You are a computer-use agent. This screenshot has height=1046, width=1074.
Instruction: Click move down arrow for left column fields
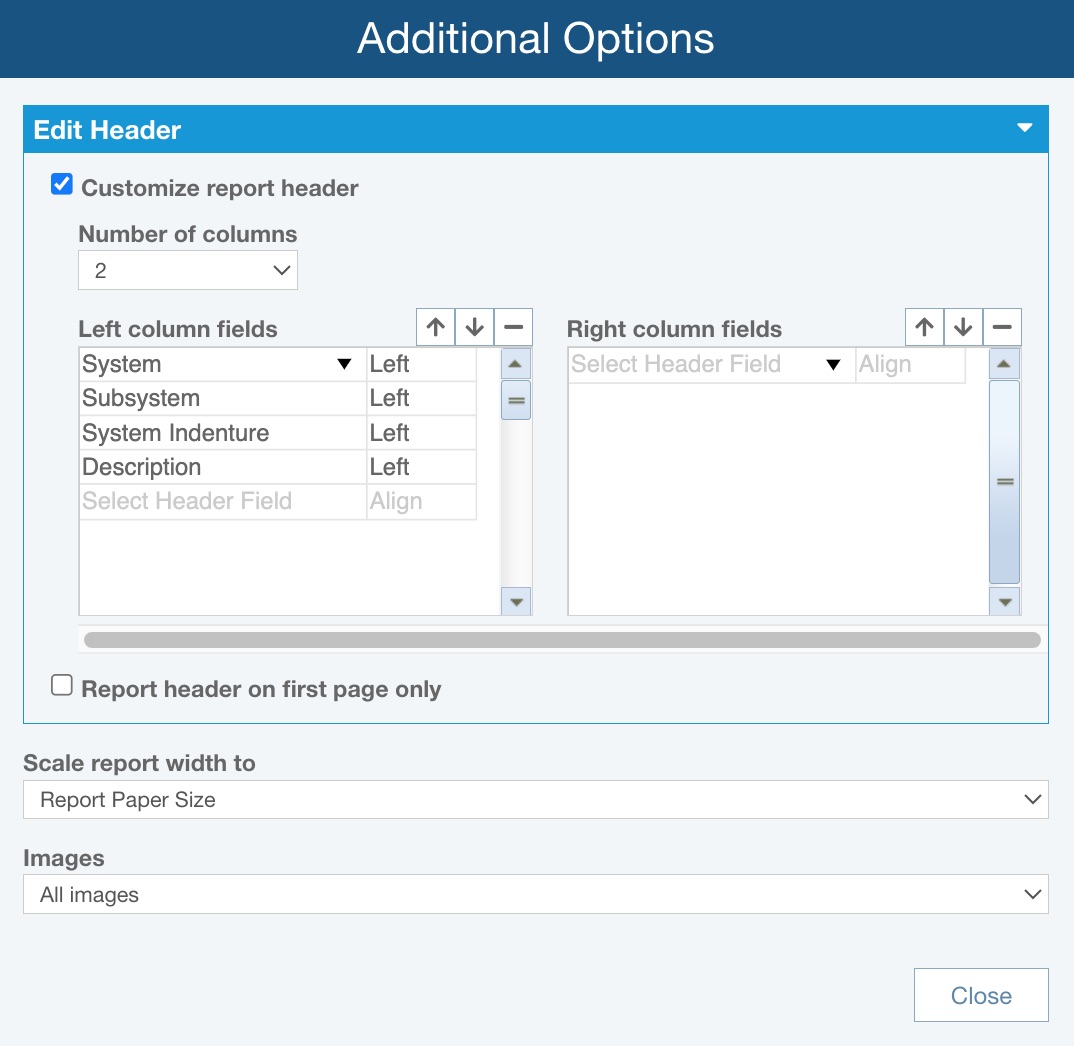[474, 328]
